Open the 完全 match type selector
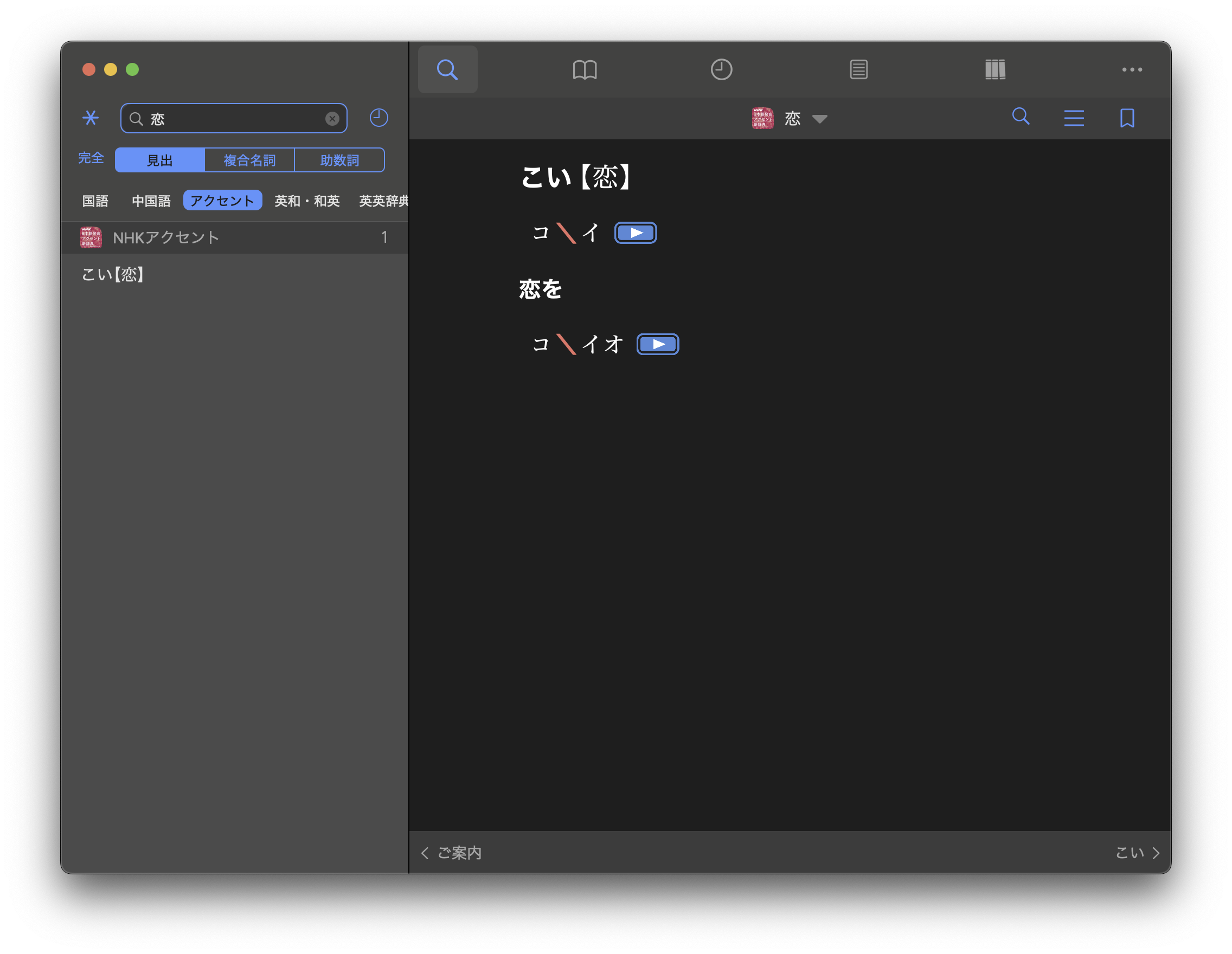Image resolution: width=1232 pixels, height=954 pixels. [91, 158]
